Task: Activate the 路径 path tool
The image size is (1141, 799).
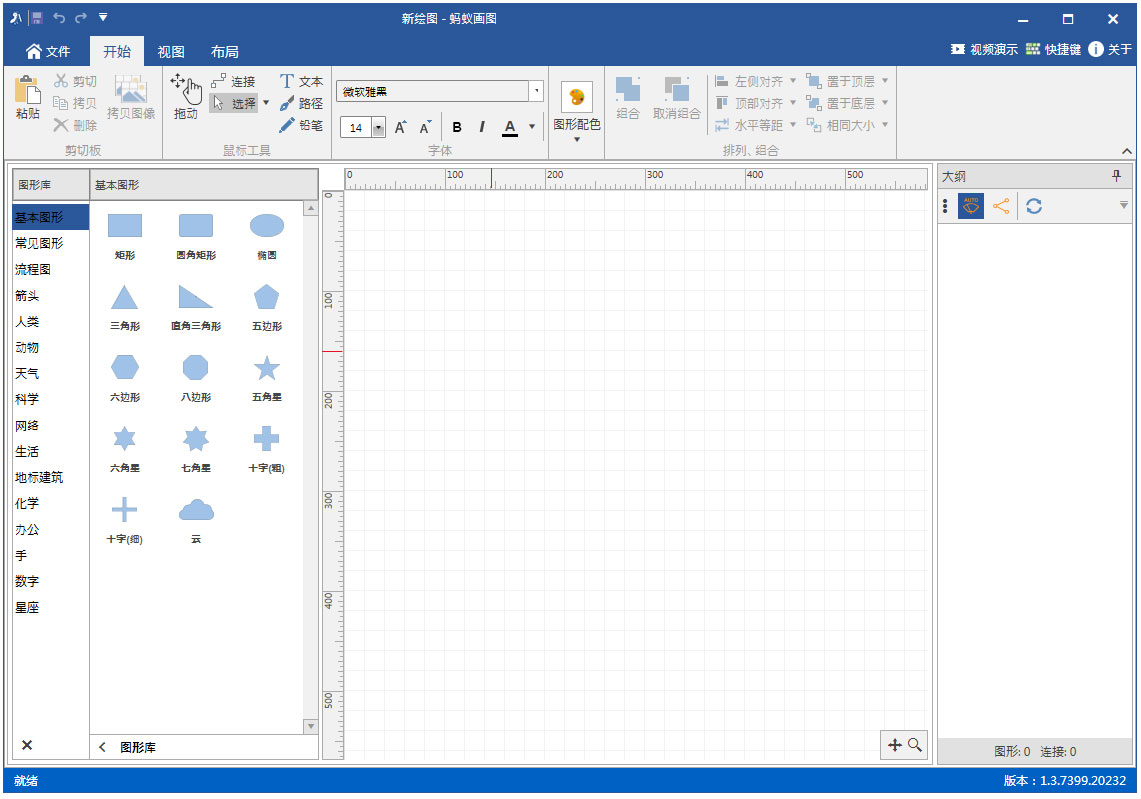Action: [301, 104]
